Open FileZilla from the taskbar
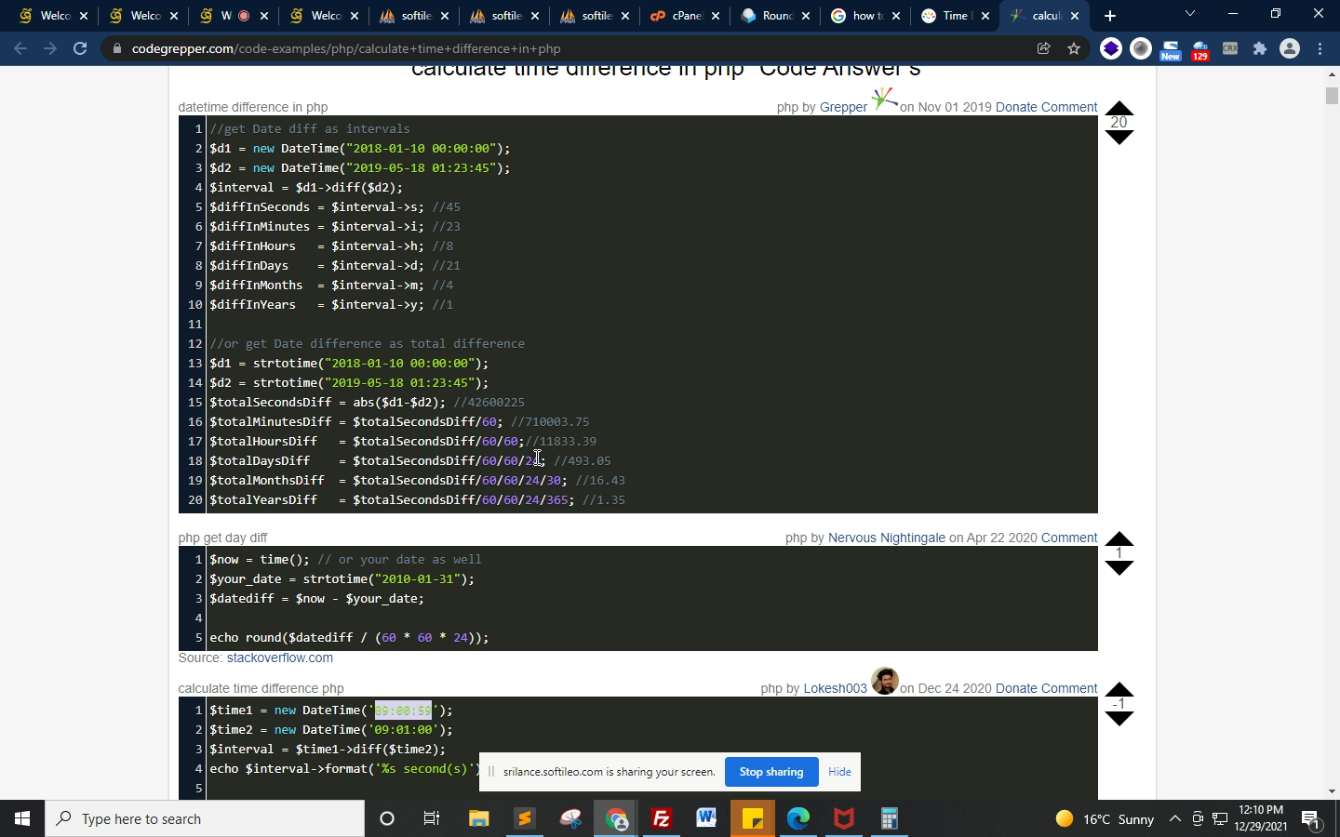Viewport: 1340px width, 837px height. (x=661, y=818)
